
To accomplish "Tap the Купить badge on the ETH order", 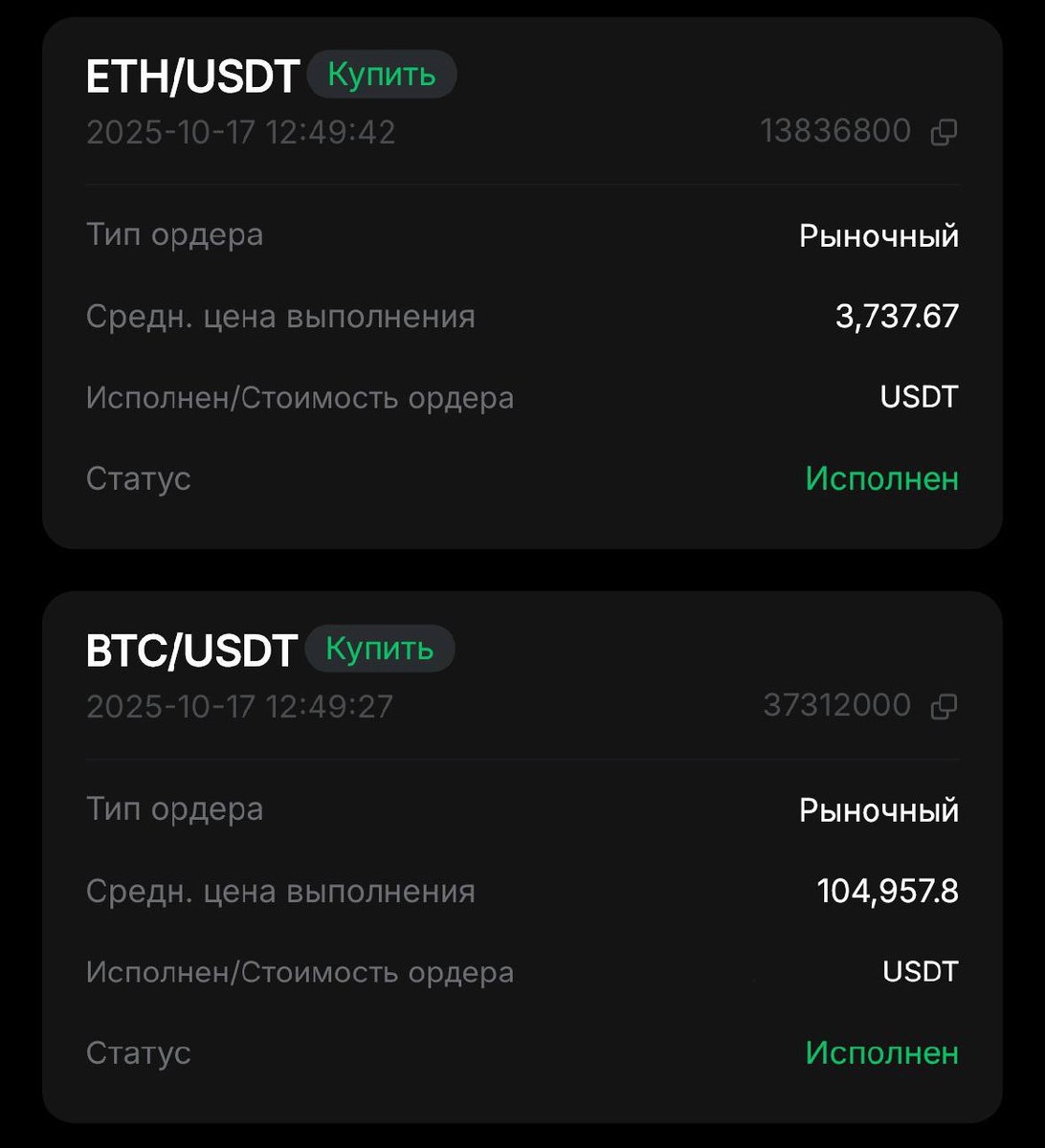I will (x=382, y=74).
